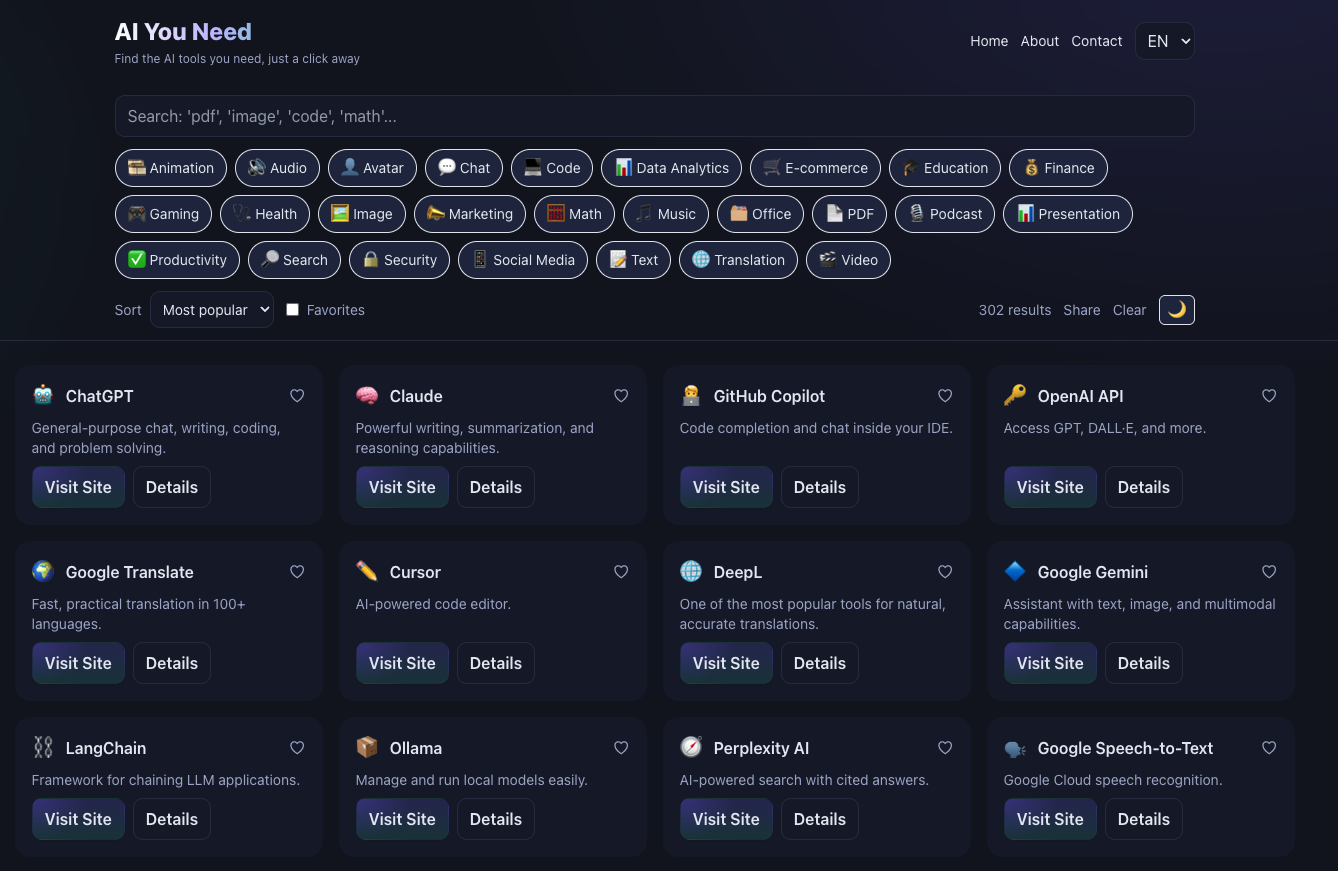Select the Search category chip
The width and height of the screenshot is (1338, 871).
(x=294, y=260)
